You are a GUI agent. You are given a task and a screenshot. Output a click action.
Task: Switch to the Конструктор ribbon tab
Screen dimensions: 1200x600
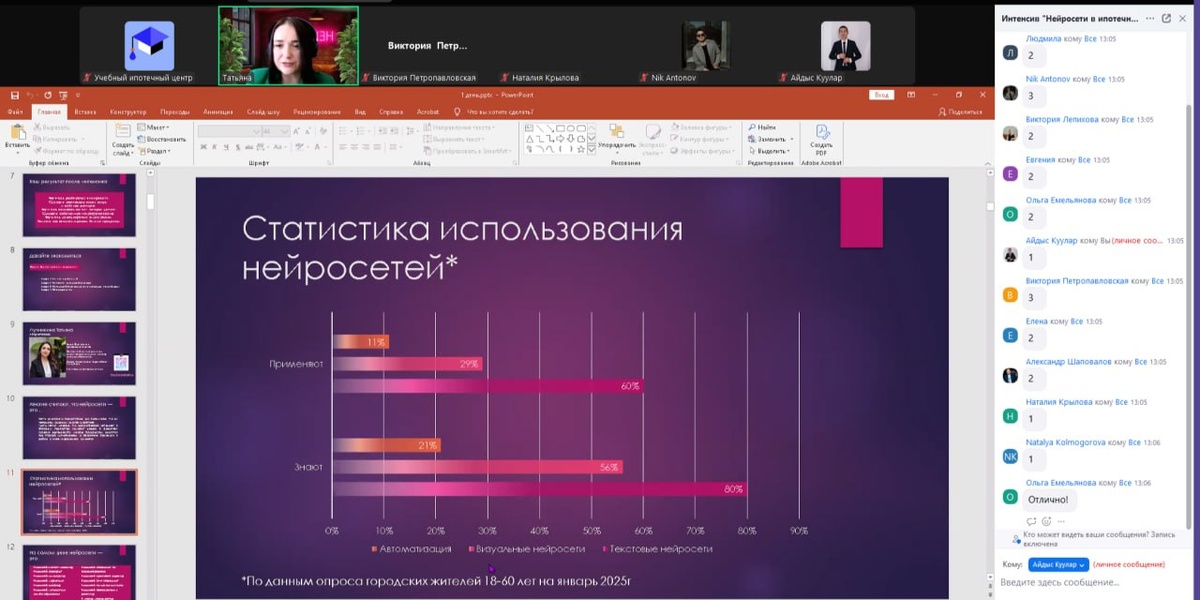(128, 112)
